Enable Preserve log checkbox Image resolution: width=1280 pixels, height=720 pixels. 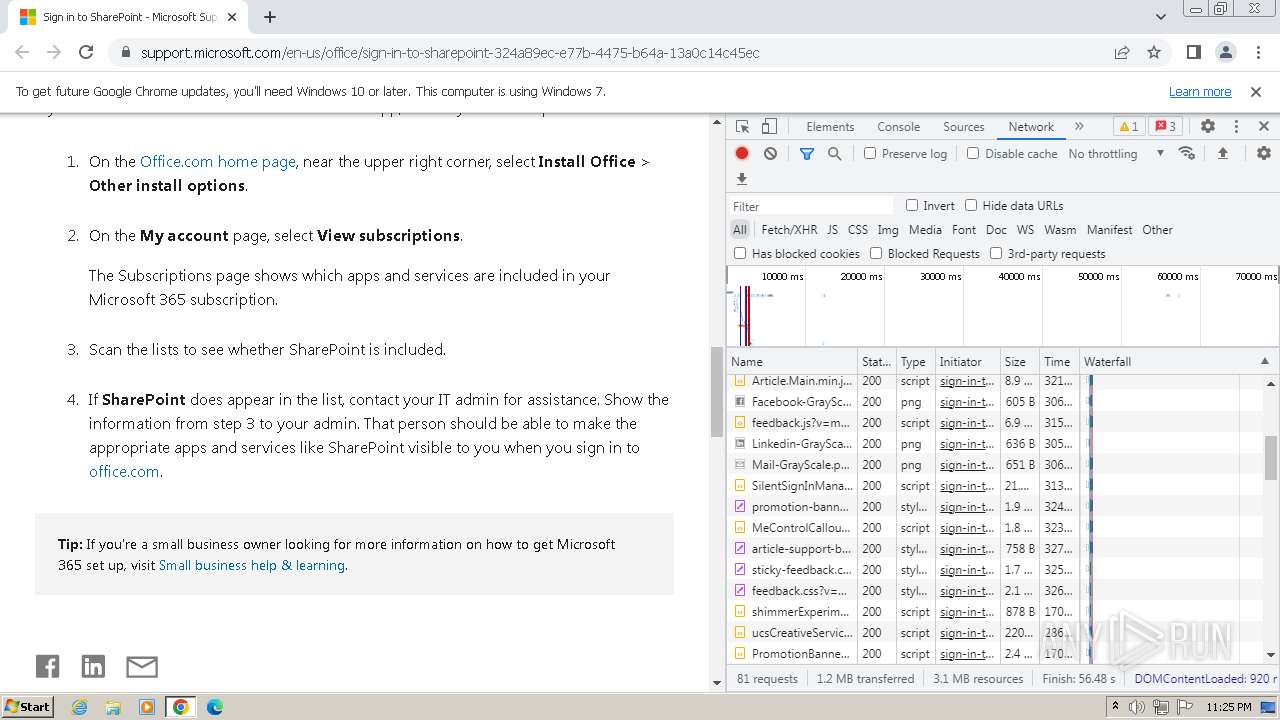pyautogui.click(x=870, y=153)
